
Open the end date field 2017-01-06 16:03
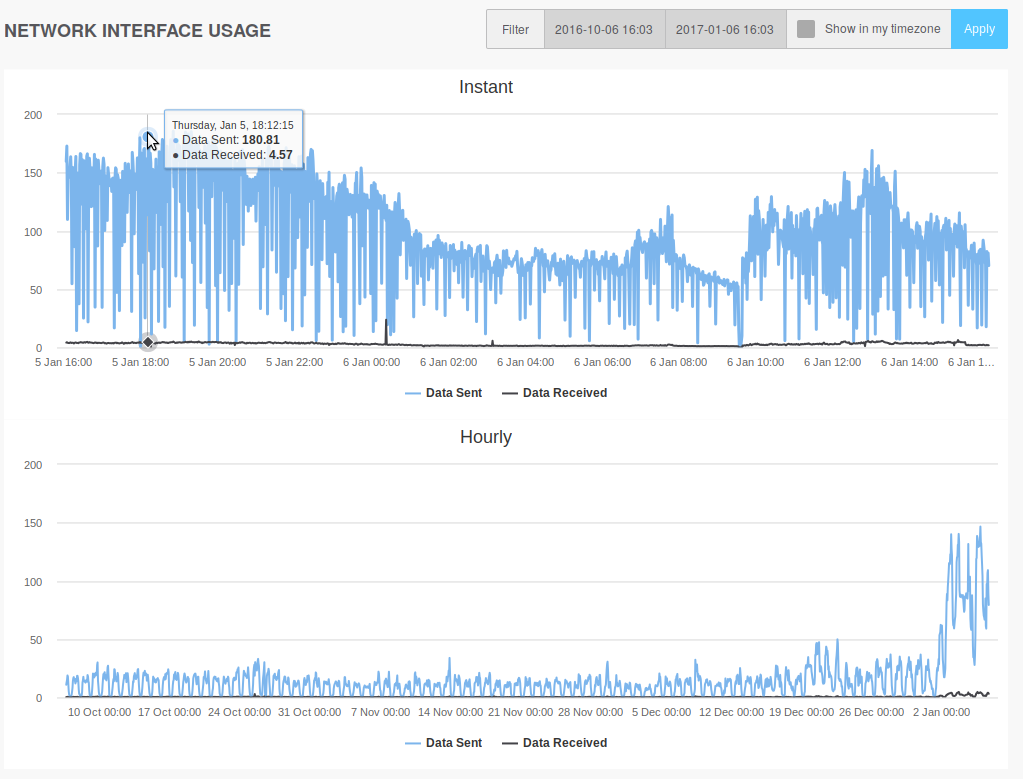click(x=725, y=29)
